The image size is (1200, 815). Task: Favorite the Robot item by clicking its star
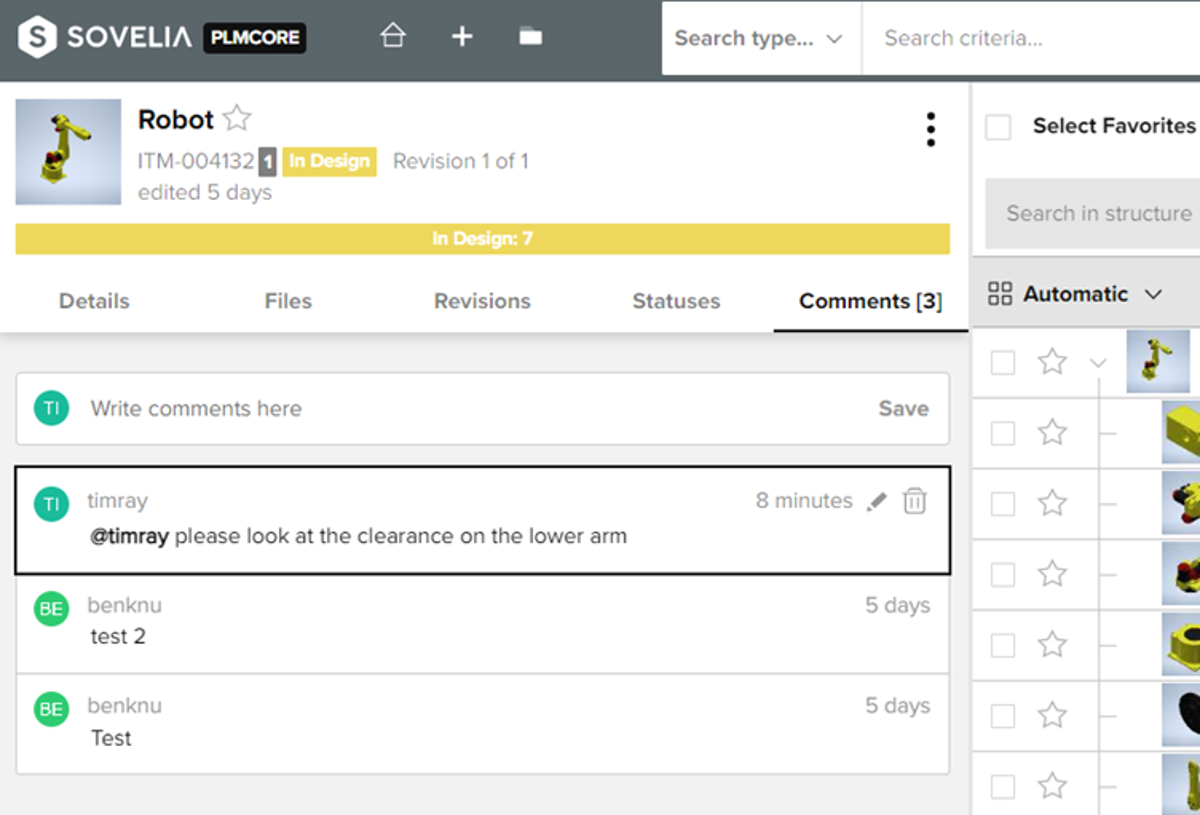(x=237, y=118)
